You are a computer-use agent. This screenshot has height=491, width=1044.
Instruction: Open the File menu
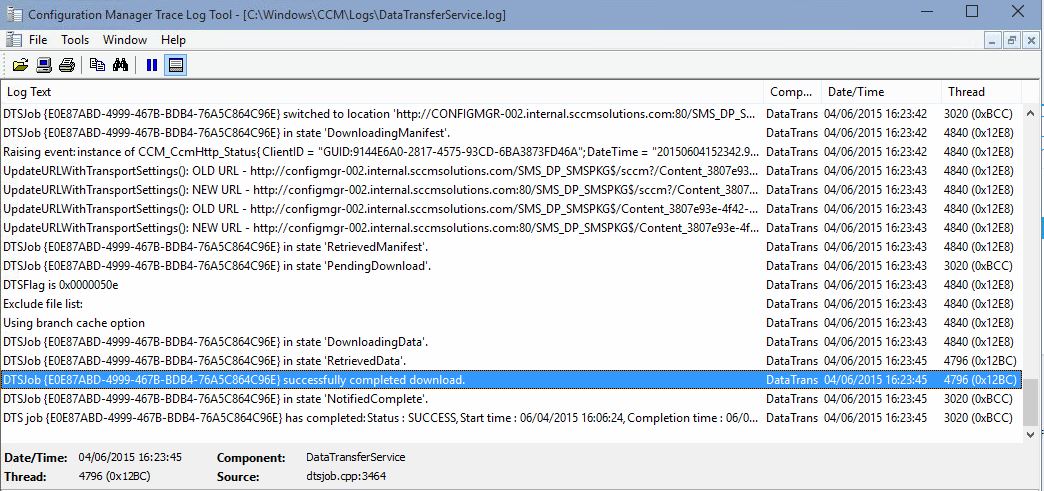click(38, 40)
